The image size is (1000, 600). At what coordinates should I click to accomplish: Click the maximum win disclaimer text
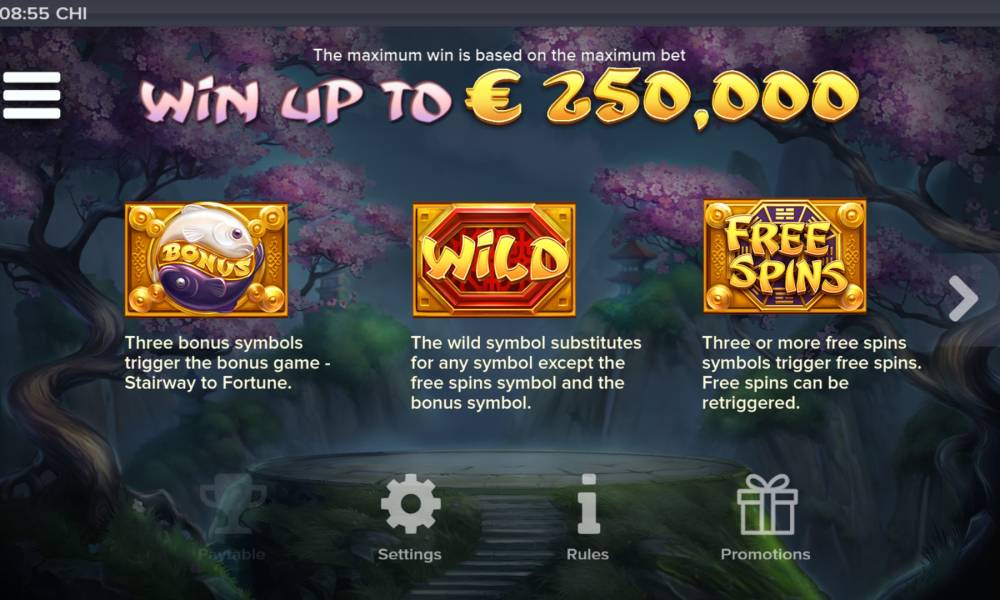pyautogui.click(x=499, y=55)
